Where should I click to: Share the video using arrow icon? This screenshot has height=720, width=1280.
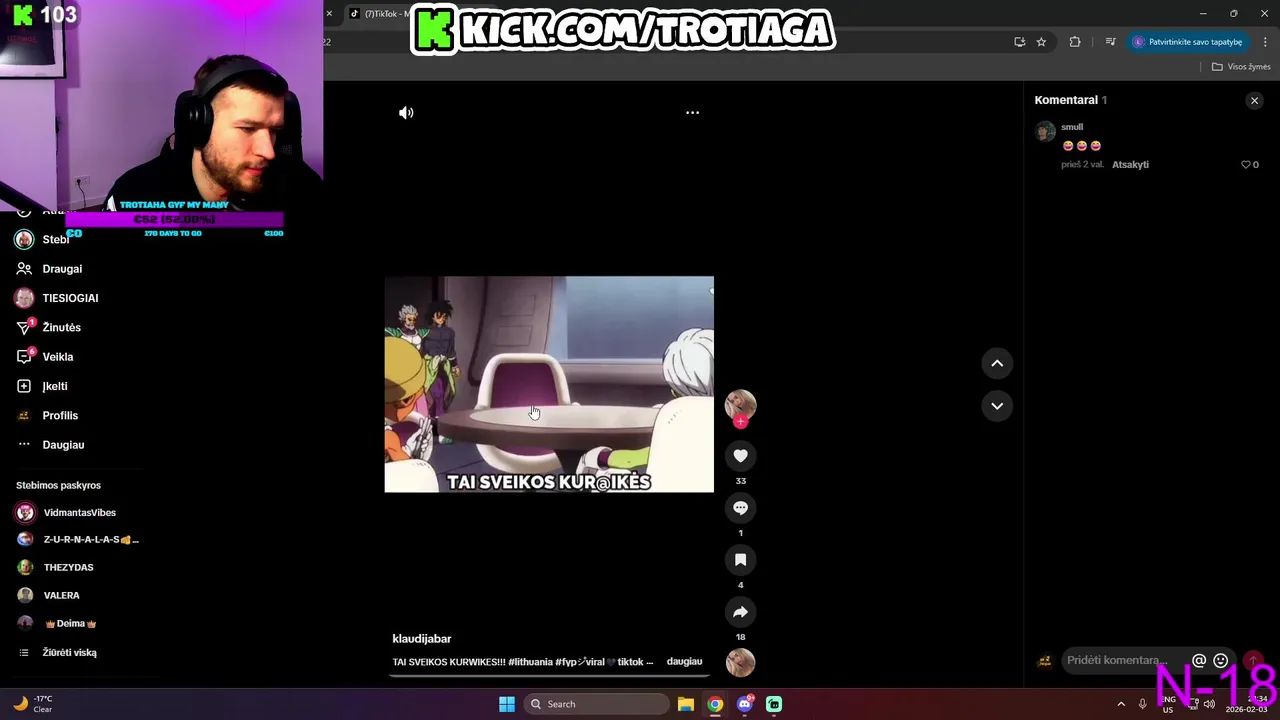tap(740, 612)
